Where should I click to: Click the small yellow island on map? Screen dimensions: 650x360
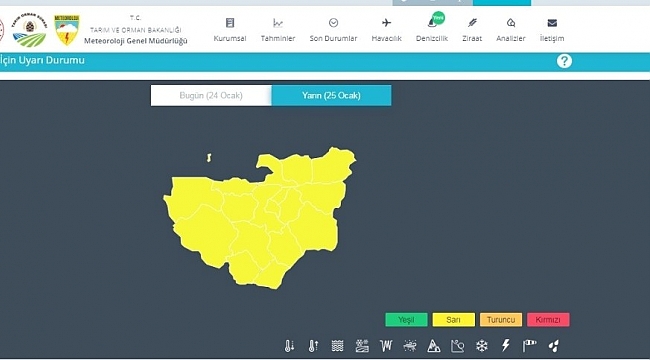(209, 158)
